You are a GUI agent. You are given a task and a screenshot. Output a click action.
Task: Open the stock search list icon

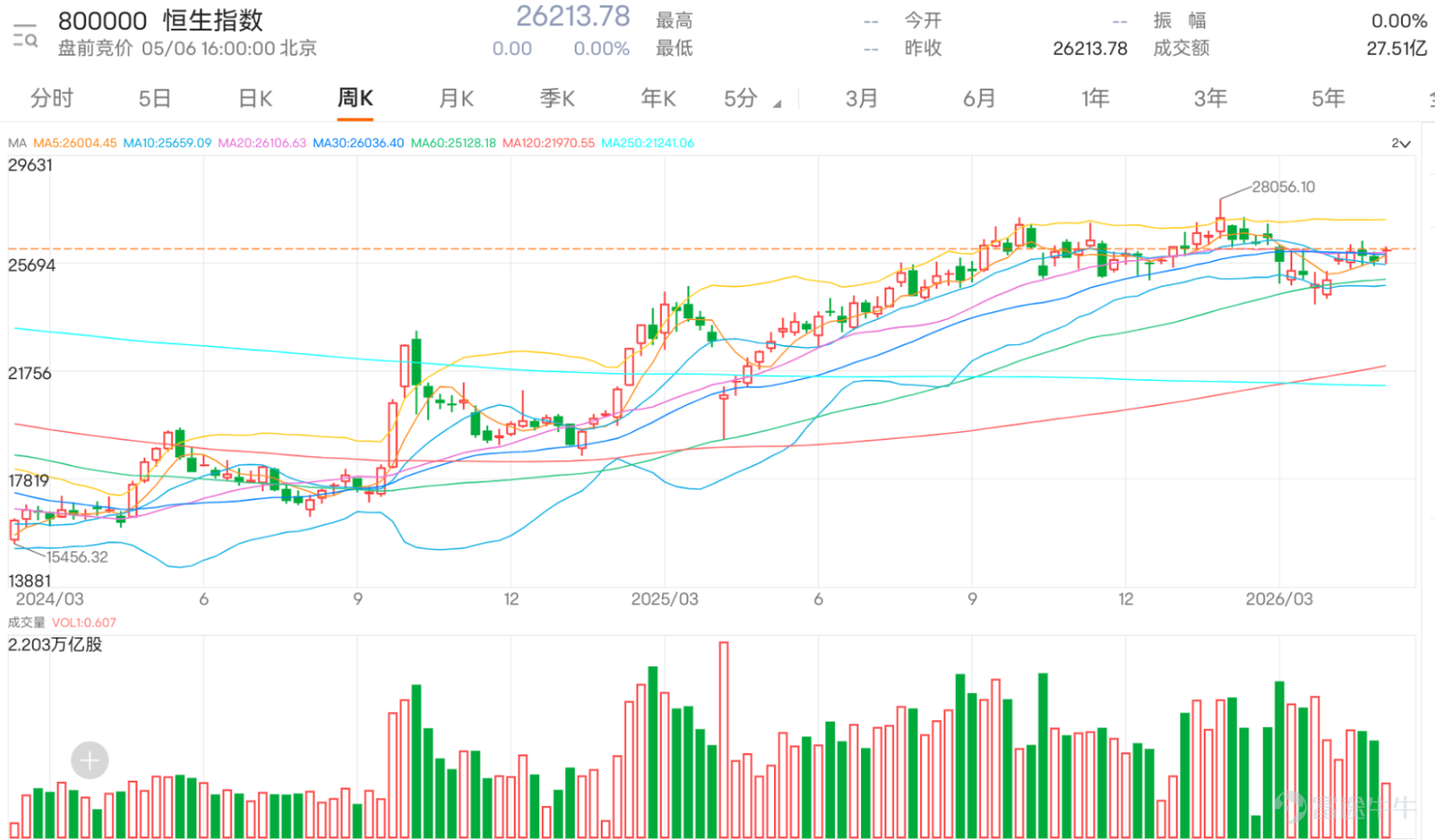(25, 36)
